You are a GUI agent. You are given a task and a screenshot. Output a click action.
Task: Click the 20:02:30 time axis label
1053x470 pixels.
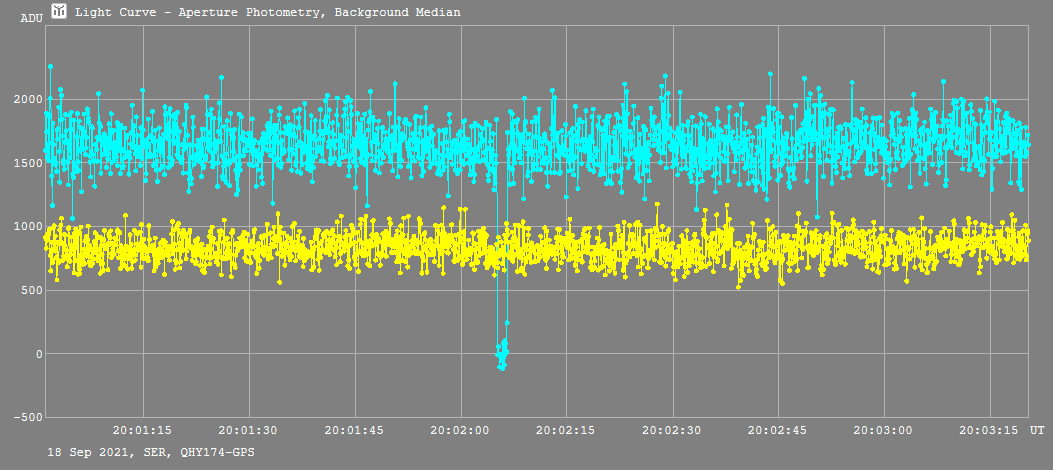(673, 430)
